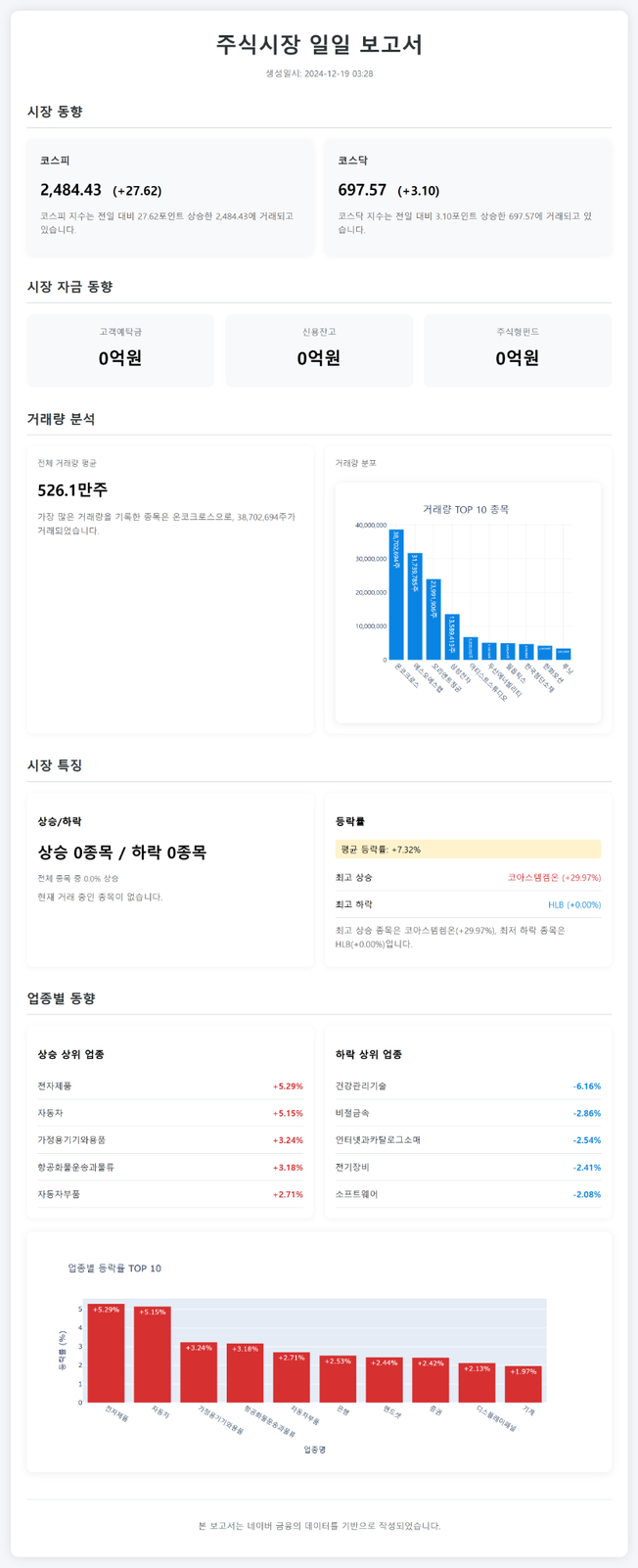Click the 자동차 +5.15% red bar
This screenshot has width=638, height=1568.
click(x=153, y=1355)
